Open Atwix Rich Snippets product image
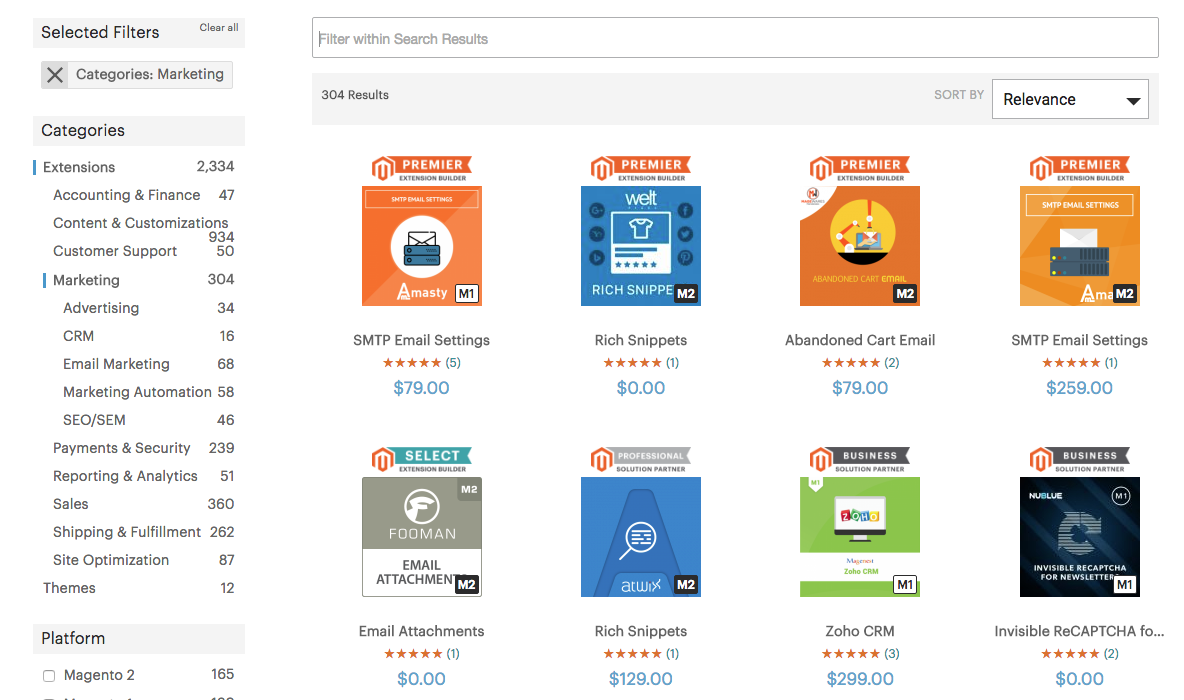Screen dimensions: 1184x700 click(640, 537)
